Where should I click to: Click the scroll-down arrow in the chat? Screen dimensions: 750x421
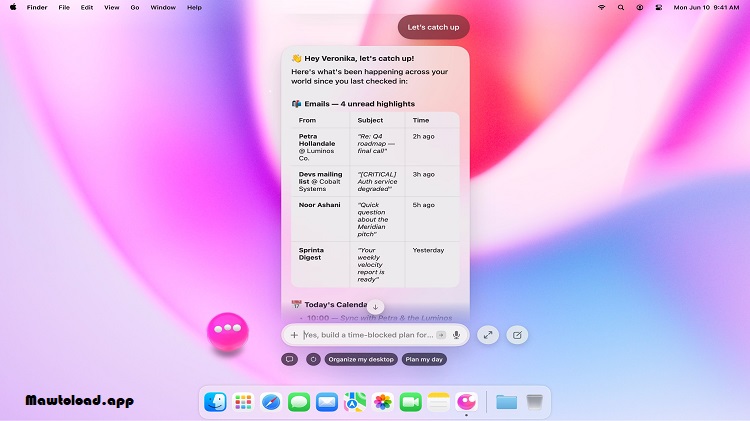pos(375,307)
